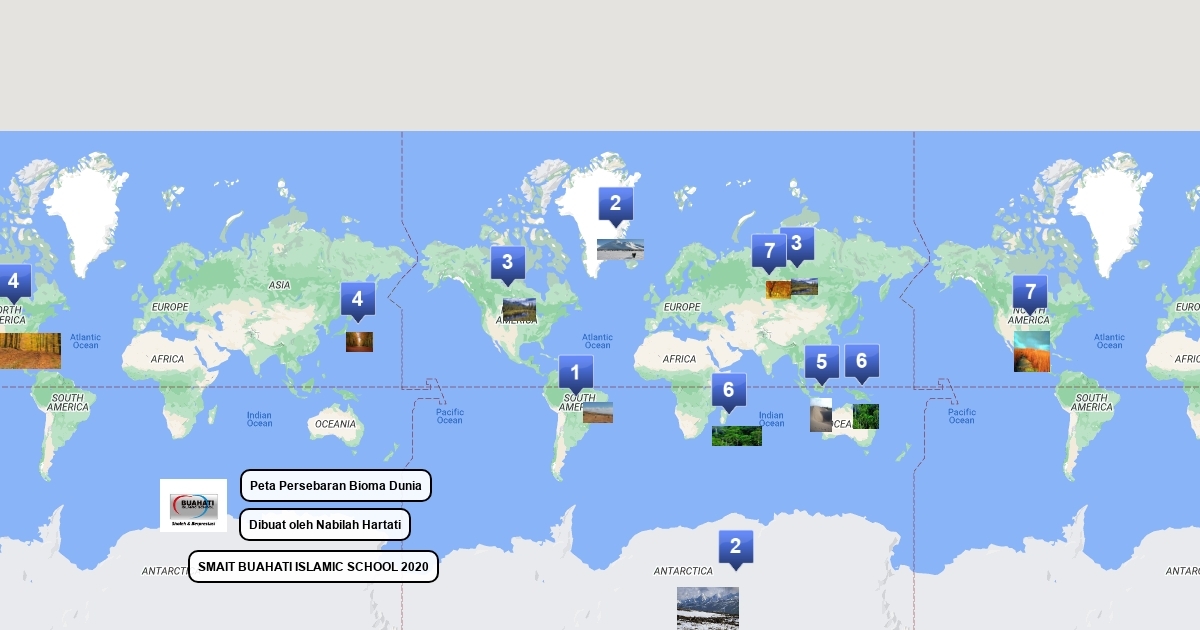The height and width of the screenshot is (630, 1200).
Task: Click marker 5 over Southeast Asia
Action: pyautogui.click(x=821, y=363)
